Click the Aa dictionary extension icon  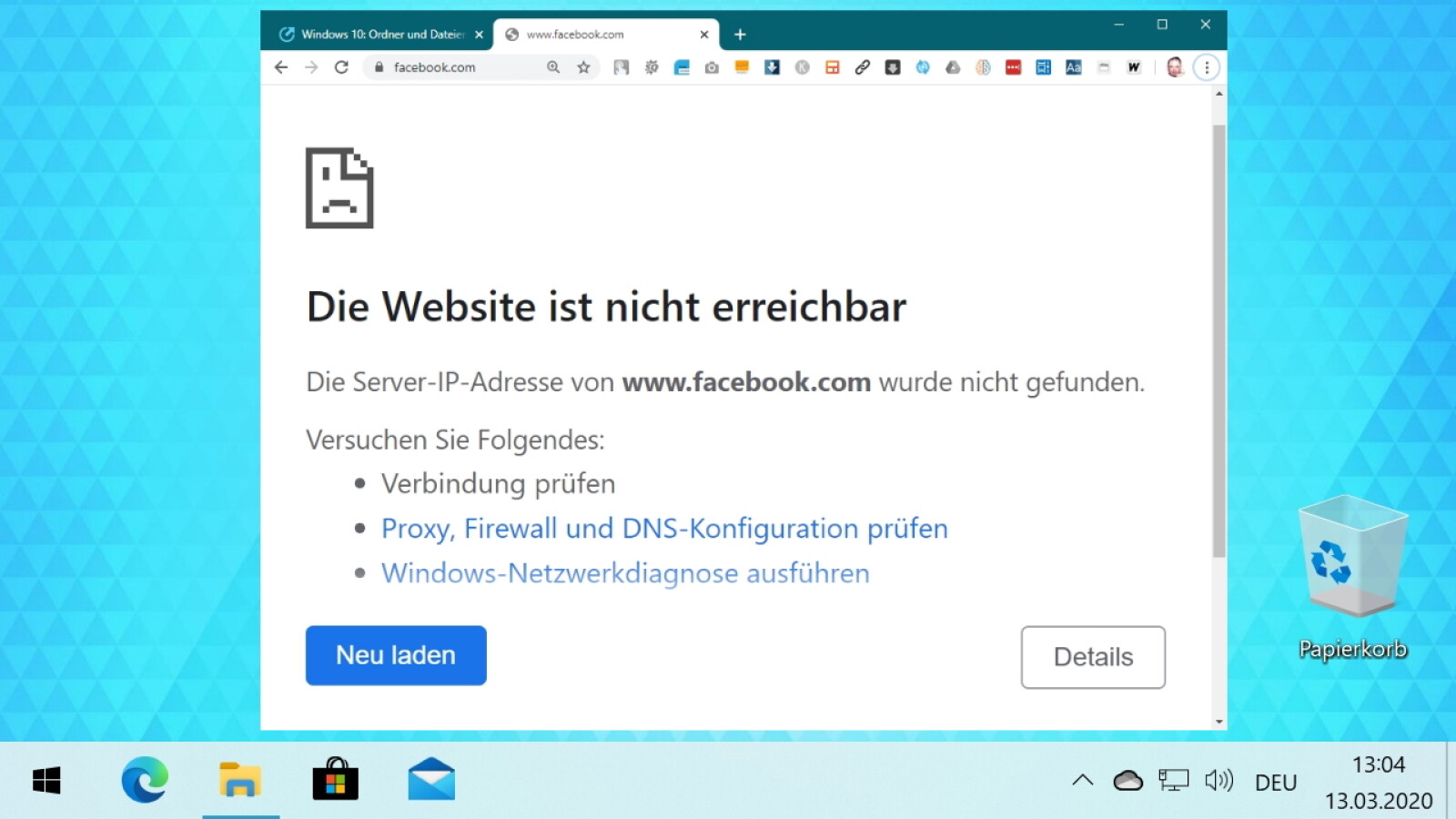1074,67
